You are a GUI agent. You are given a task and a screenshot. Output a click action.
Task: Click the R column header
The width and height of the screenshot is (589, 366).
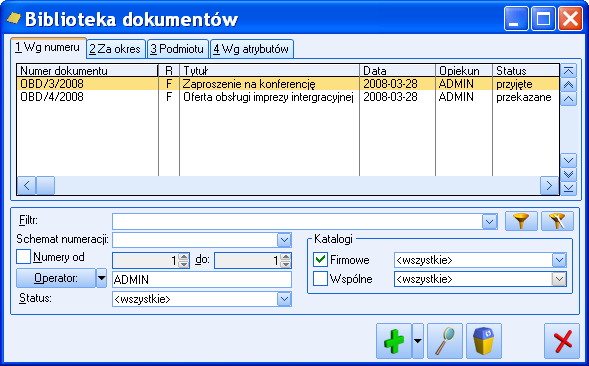169,71
